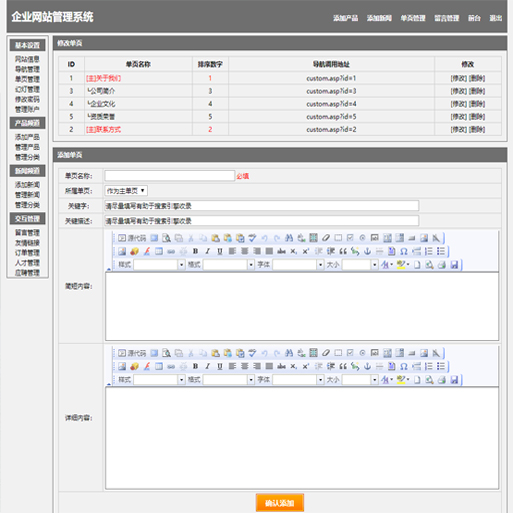The image size is (513, 513).
Task: Expand the 大小 size dropdown in the 详细内容 editor
Action: tap(375, 380)
